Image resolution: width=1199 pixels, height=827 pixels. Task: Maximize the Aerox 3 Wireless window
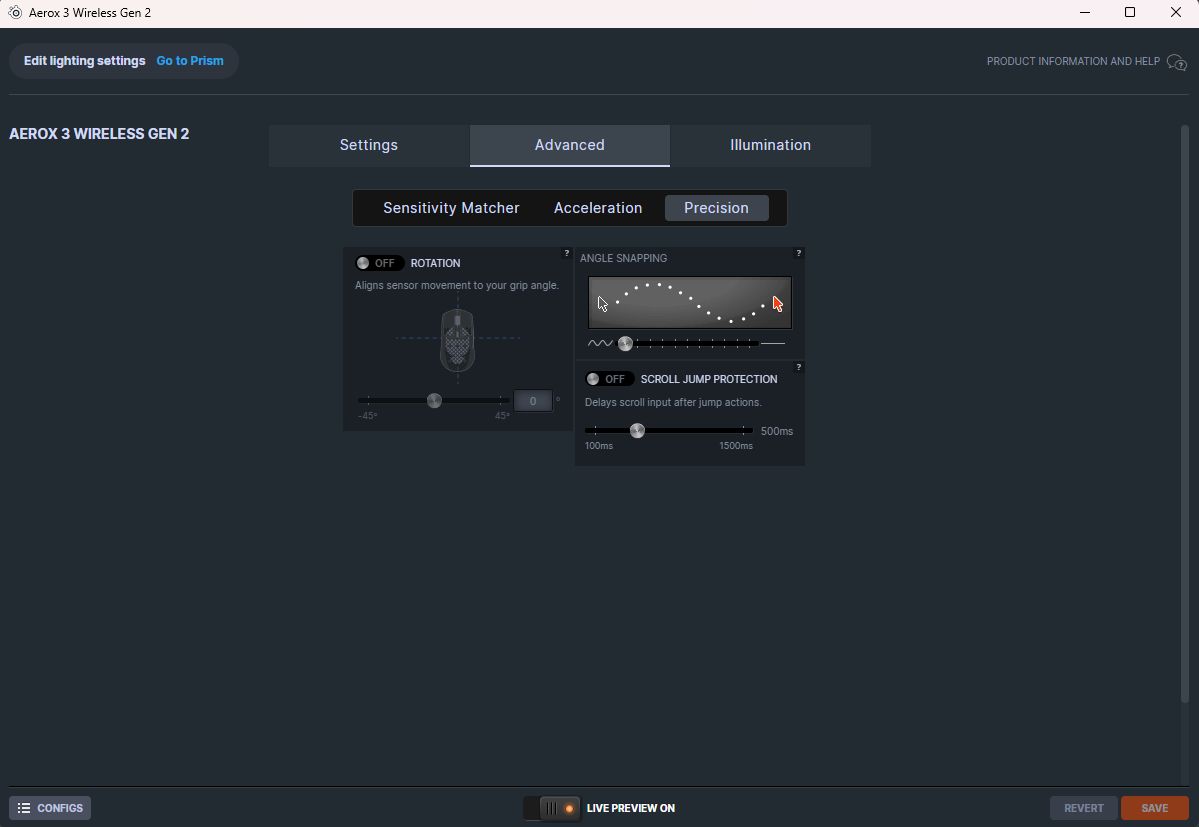[x=1130, y=13]
